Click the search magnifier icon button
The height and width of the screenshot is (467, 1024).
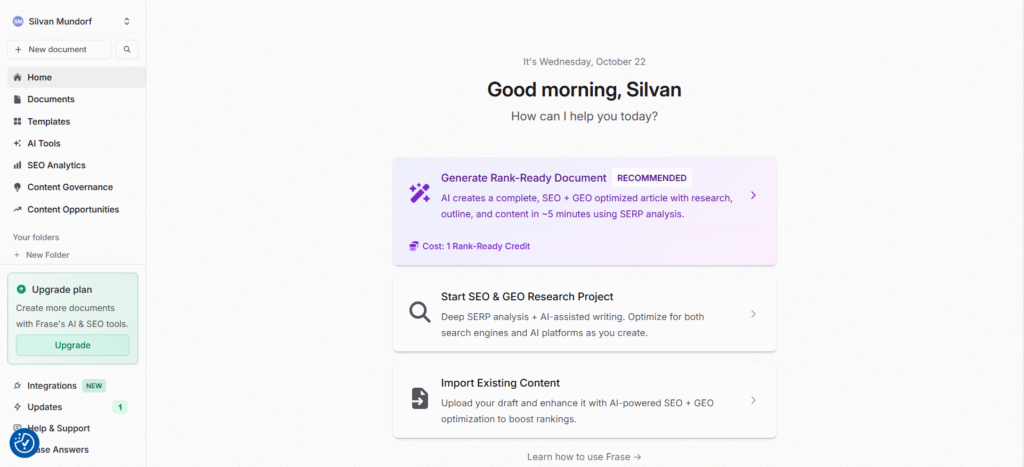tap(127, 49)
